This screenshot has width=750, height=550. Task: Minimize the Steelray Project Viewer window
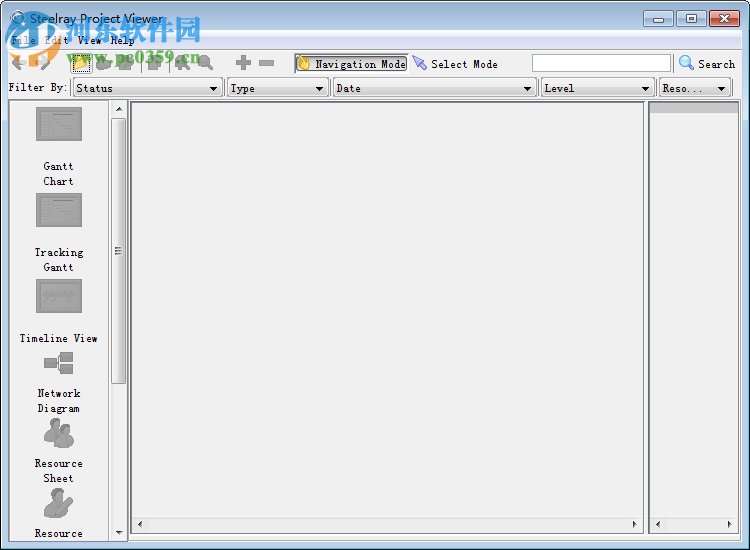pos(658,19)
